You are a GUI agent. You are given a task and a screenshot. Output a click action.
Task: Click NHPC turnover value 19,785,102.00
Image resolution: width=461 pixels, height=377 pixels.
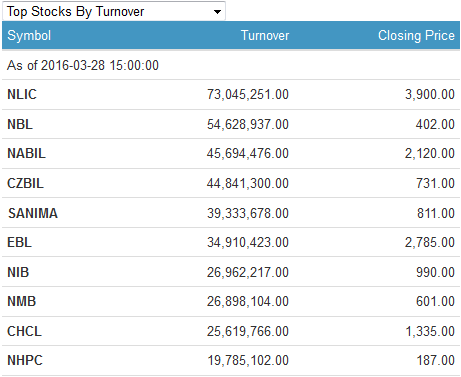pos(248,360)
